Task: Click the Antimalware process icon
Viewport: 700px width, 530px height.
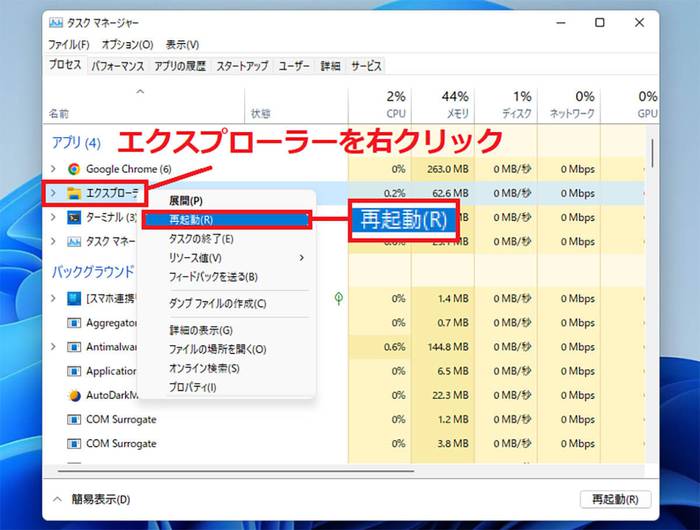Action: click(74, 347)
